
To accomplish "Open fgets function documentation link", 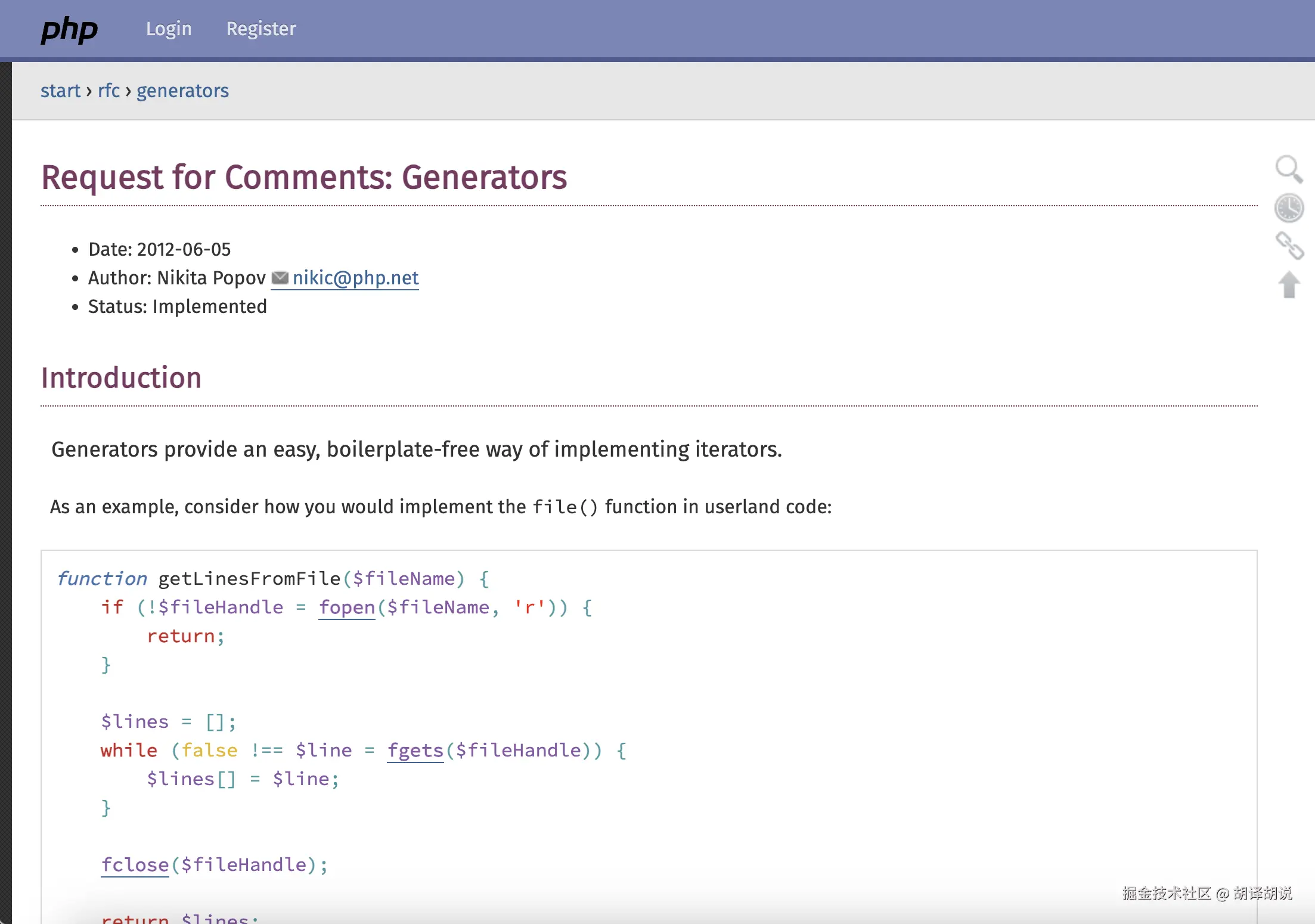I will click(x=415, y=751).
